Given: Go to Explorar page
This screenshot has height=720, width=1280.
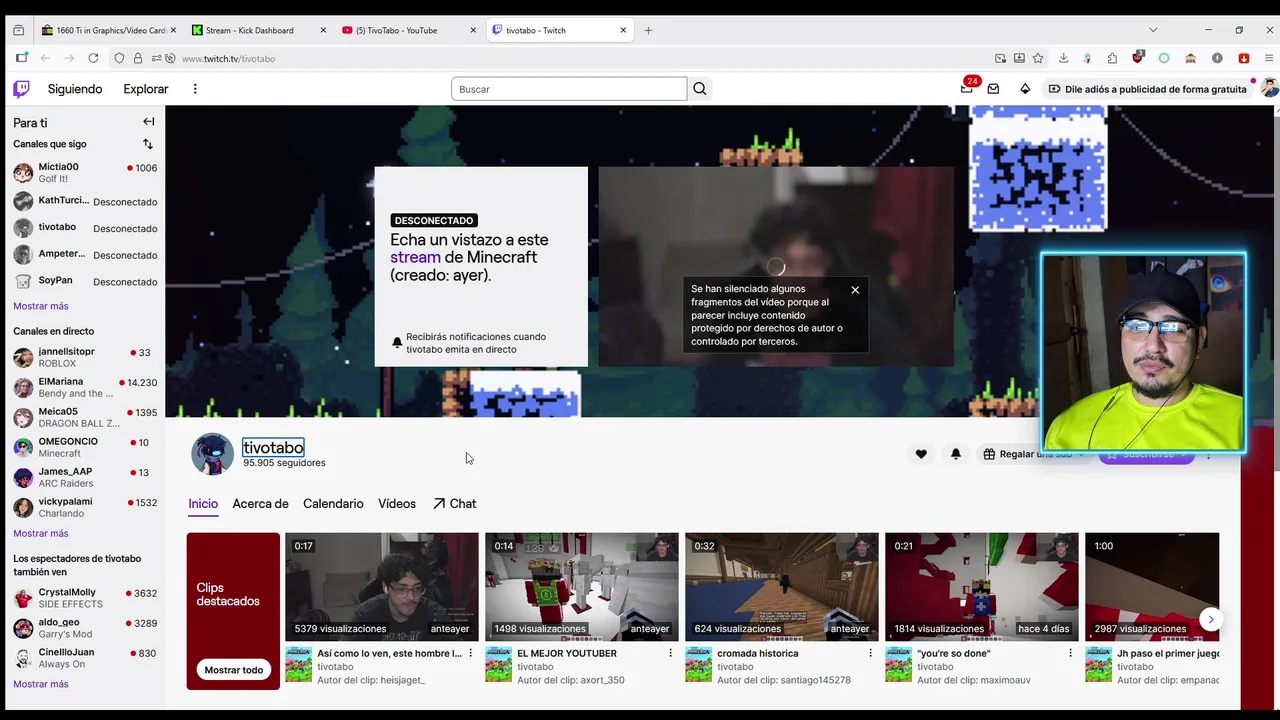Looking at the screenshot, I should click(x=146, y=89).
